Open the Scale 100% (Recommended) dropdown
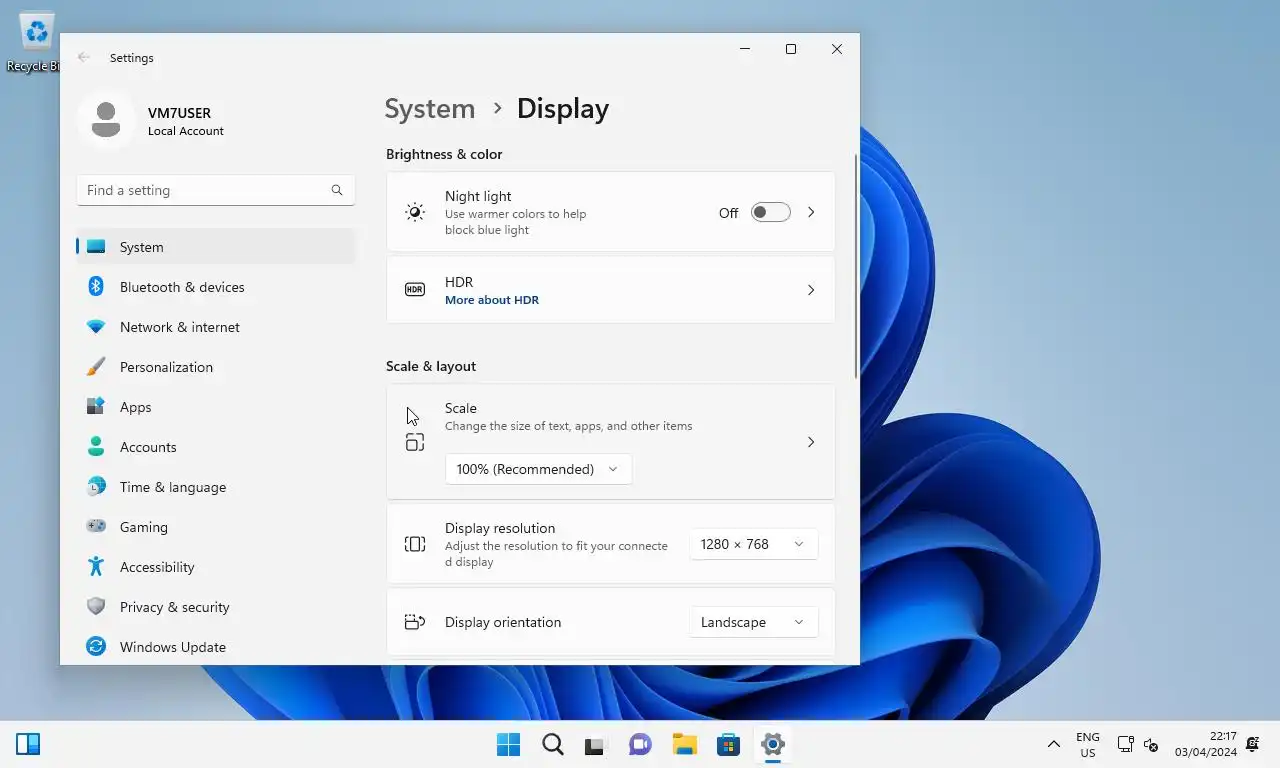Image resolution: width=1280 pixels, height=768 pixels. (x=538, y=469)
